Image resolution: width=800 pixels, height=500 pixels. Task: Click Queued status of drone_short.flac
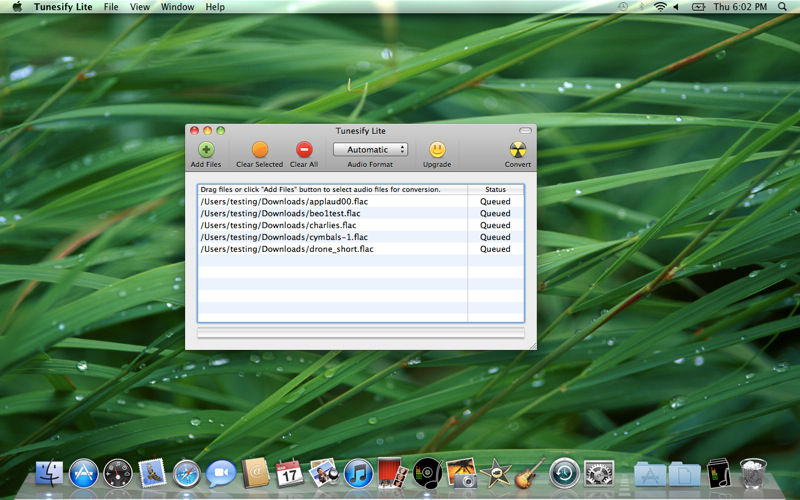click(495, 249)
